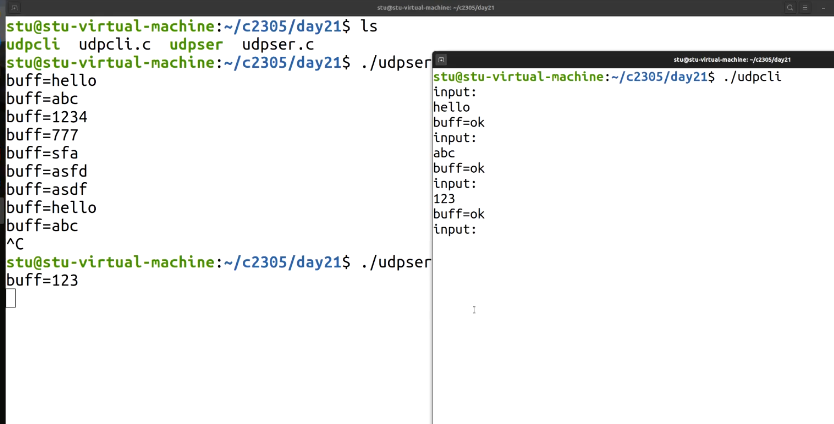Click the block cursor in server terminal
The height and width of the screenshot is (424, 834).
click(x=11, y=298)
